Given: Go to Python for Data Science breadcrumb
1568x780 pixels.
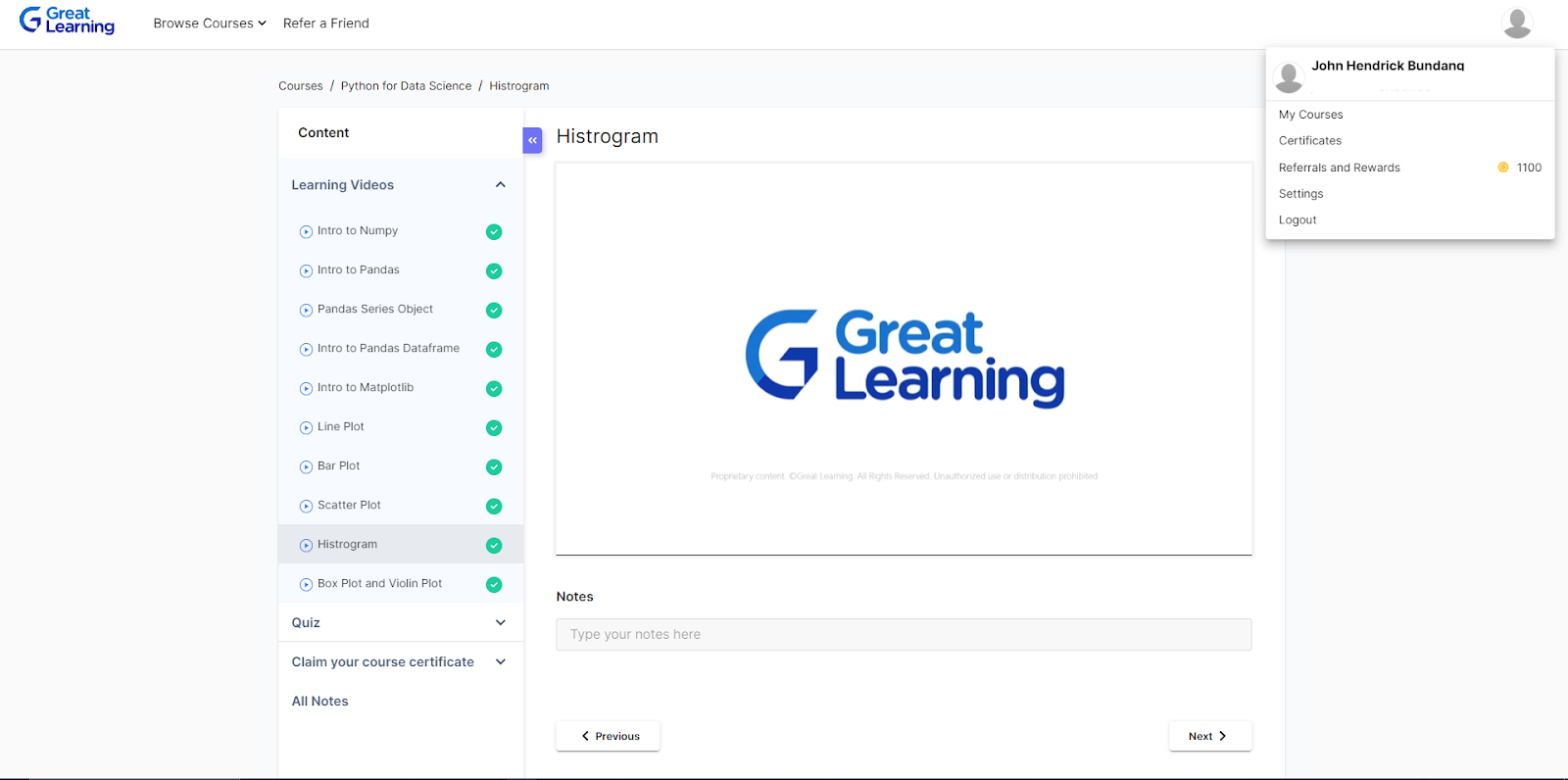Looking at the screenshot, I should (x=407, y=86).
